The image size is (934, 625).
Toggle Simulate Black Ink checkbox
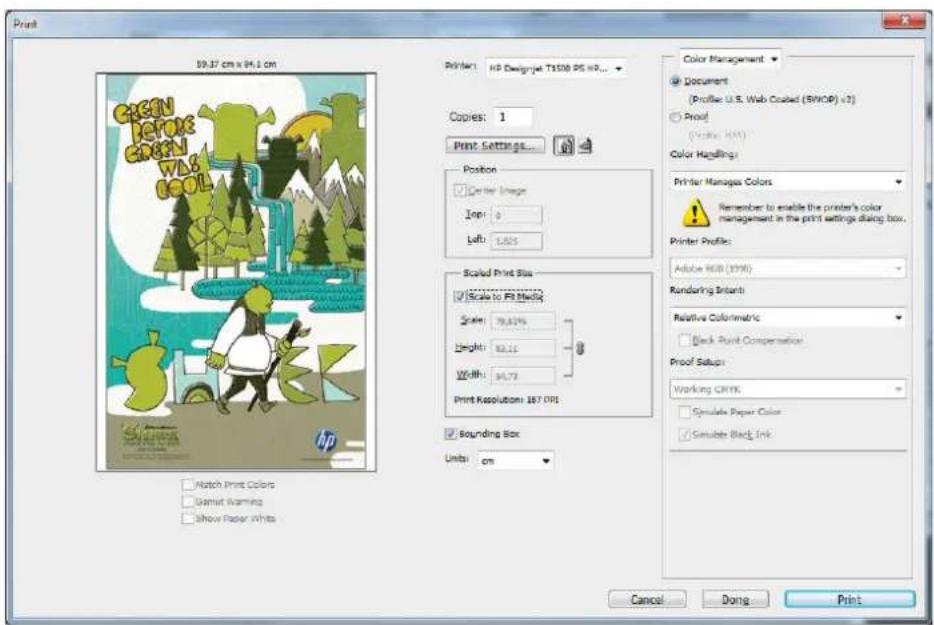(x=685, y=434)
